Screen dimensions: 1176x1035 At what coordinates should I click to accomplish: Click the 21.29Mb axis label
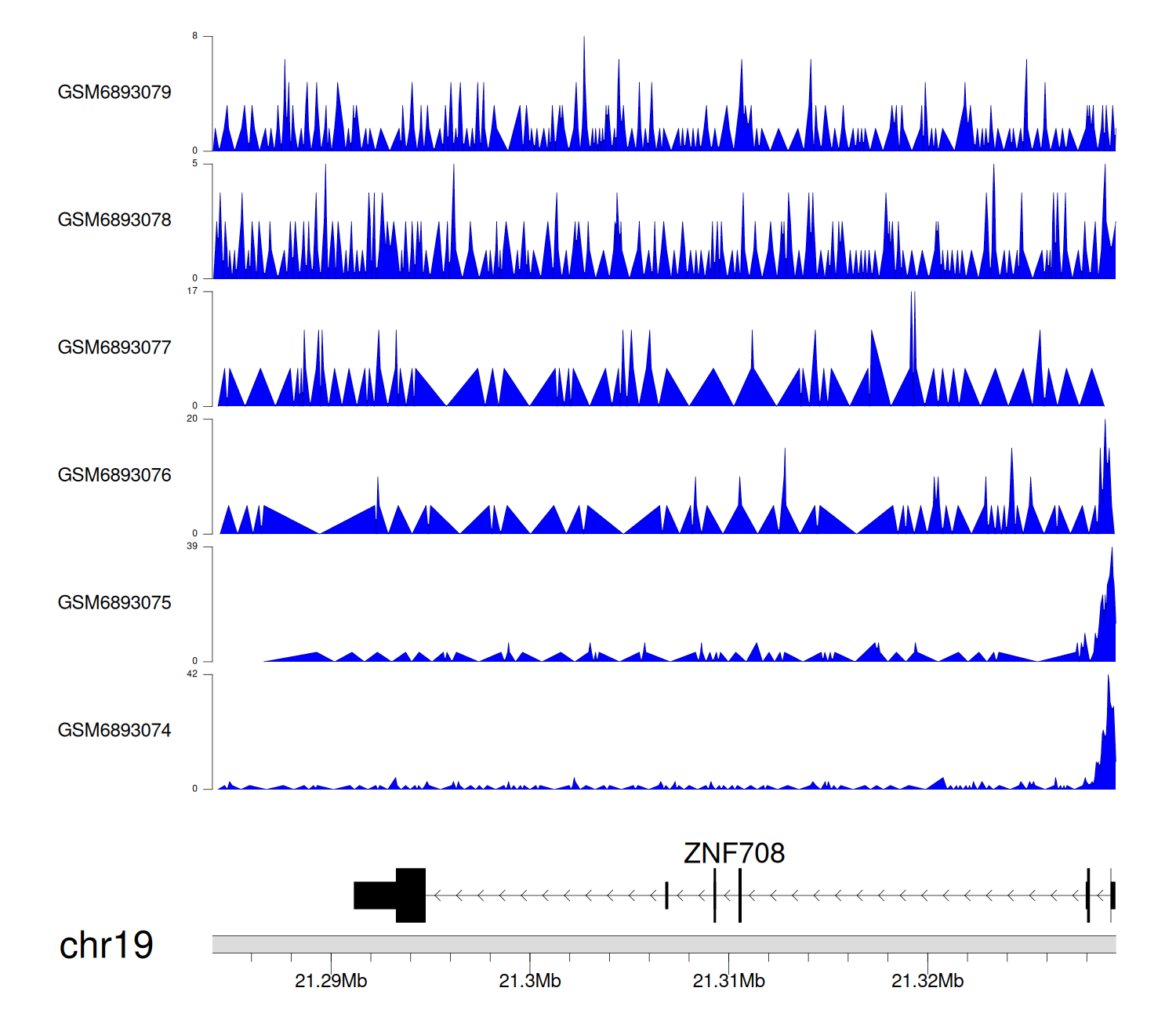tap(331, 981)
